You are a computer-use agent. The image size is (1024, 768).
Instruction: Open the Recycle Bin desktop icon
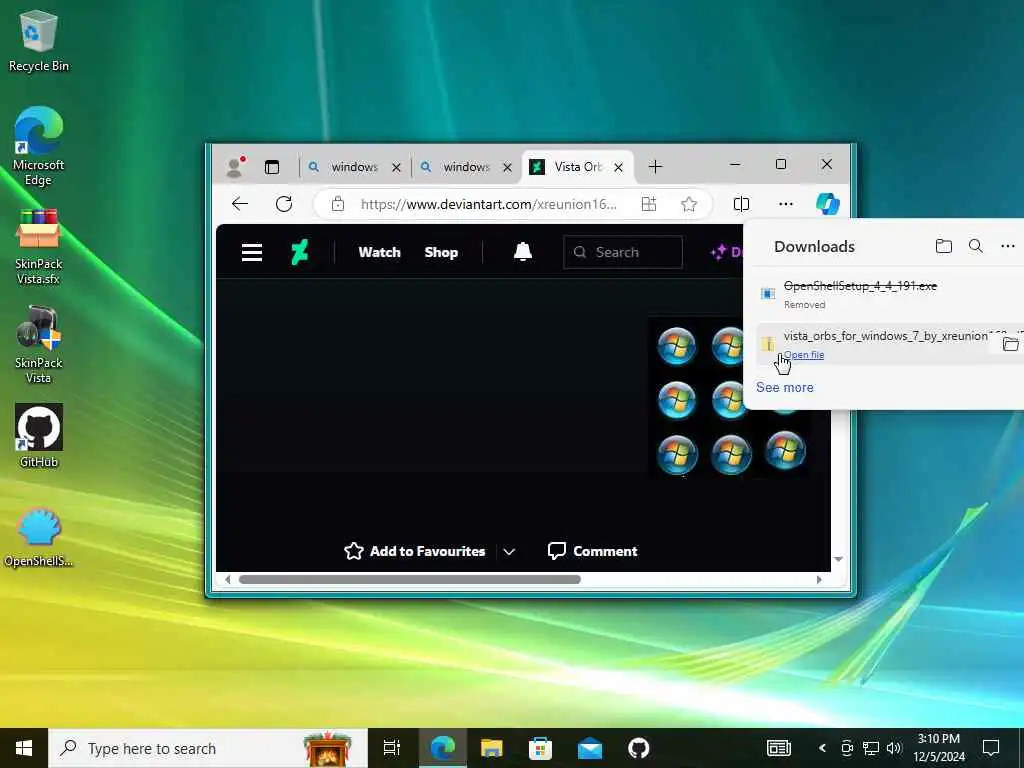[39, 40]
